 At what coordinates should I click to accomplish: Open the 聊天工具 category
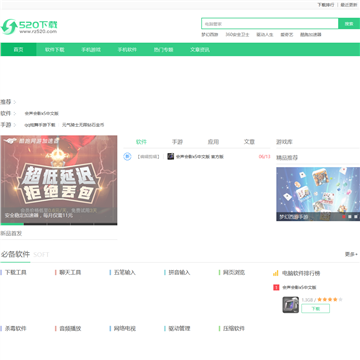[x=70, y=273]
